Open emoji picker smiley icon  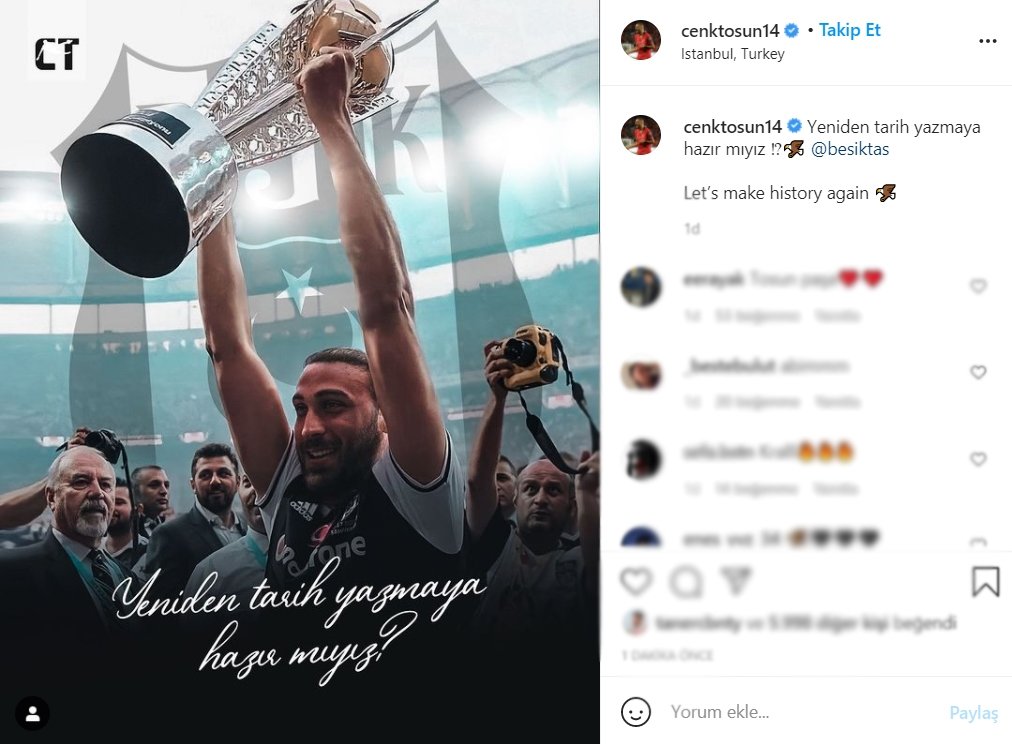tap(636, 712)
